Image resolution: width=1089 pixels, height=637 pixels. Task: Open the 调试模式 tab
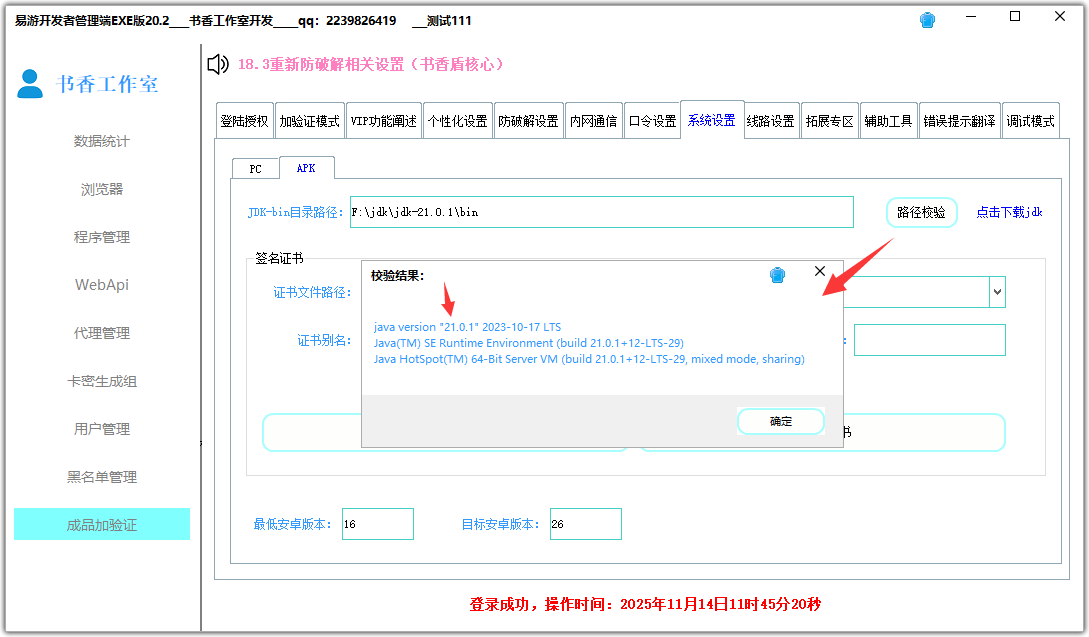pyautogui.click(x=1029, y=119)
